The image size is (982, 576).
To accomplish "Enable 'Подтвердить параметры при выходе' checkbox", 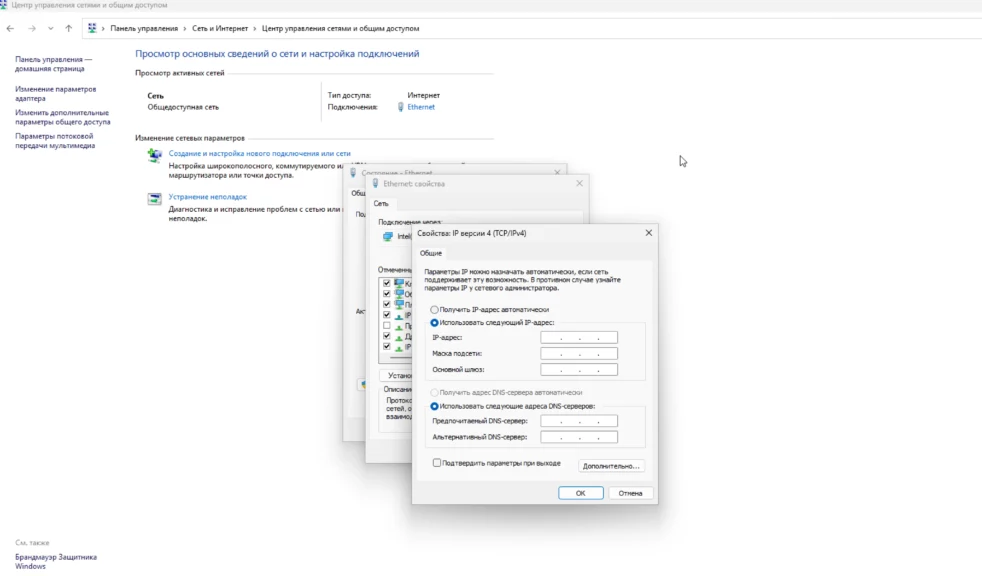I will click(x=437, y=463).
